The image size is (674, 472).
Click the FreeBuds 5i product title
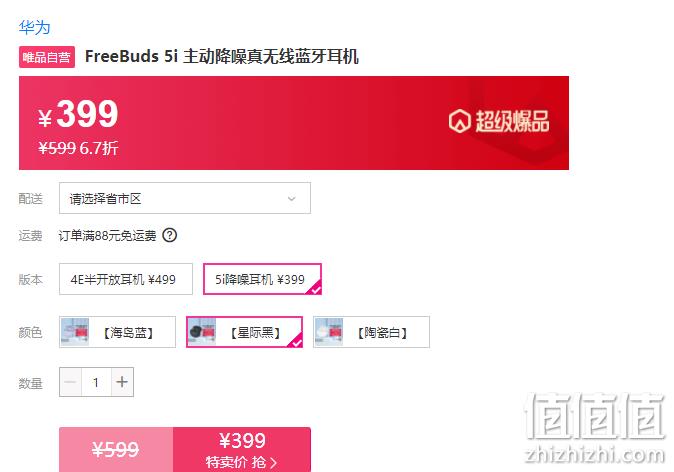pos(222,57)
